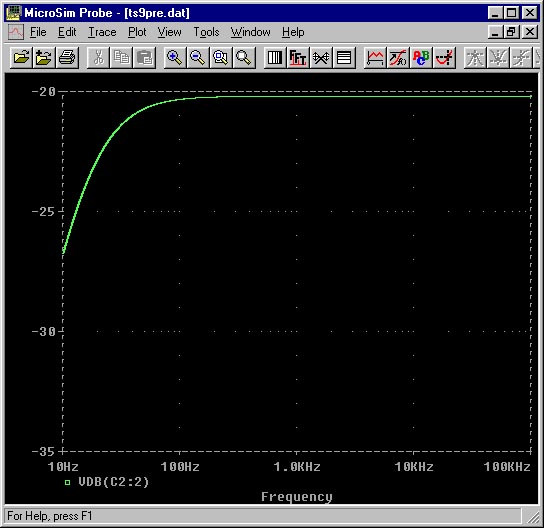Open the Trace menu

[x=102, y=32]
